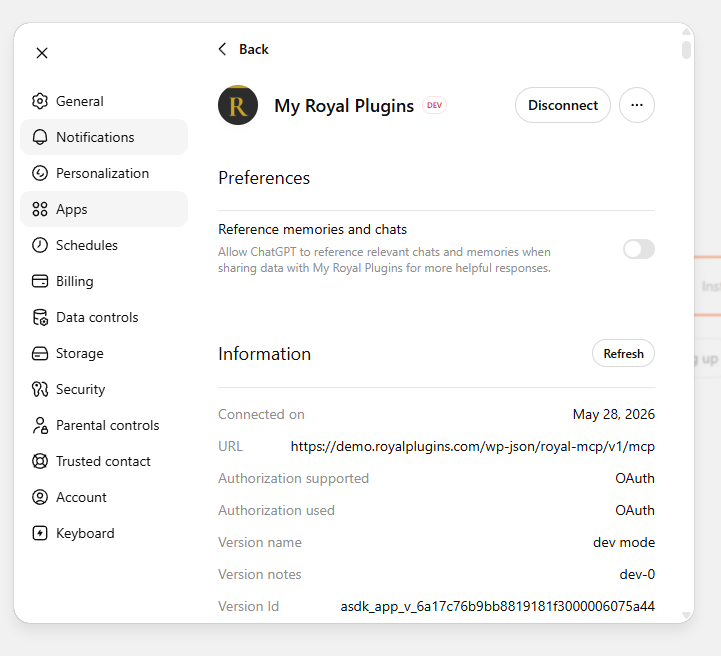Screen dimensions: 721x656
Task: Click the Version Id value asdk_app_v_6a17c76...
Action: (498, 606)
